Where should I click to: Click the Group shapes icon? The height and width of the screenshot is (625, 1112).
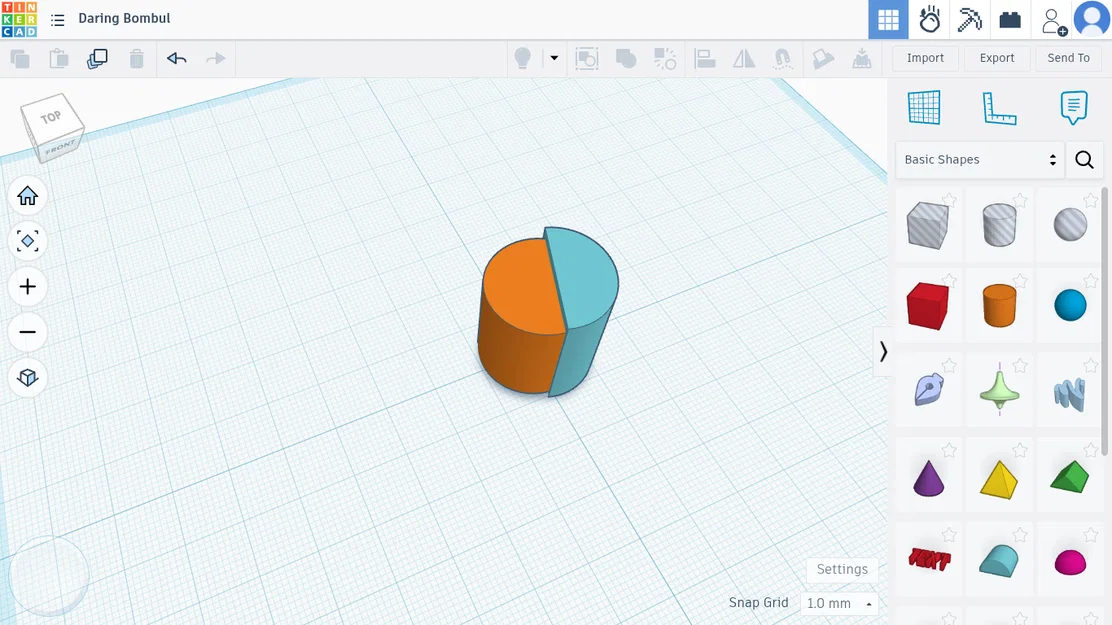[x=626, y=58]
